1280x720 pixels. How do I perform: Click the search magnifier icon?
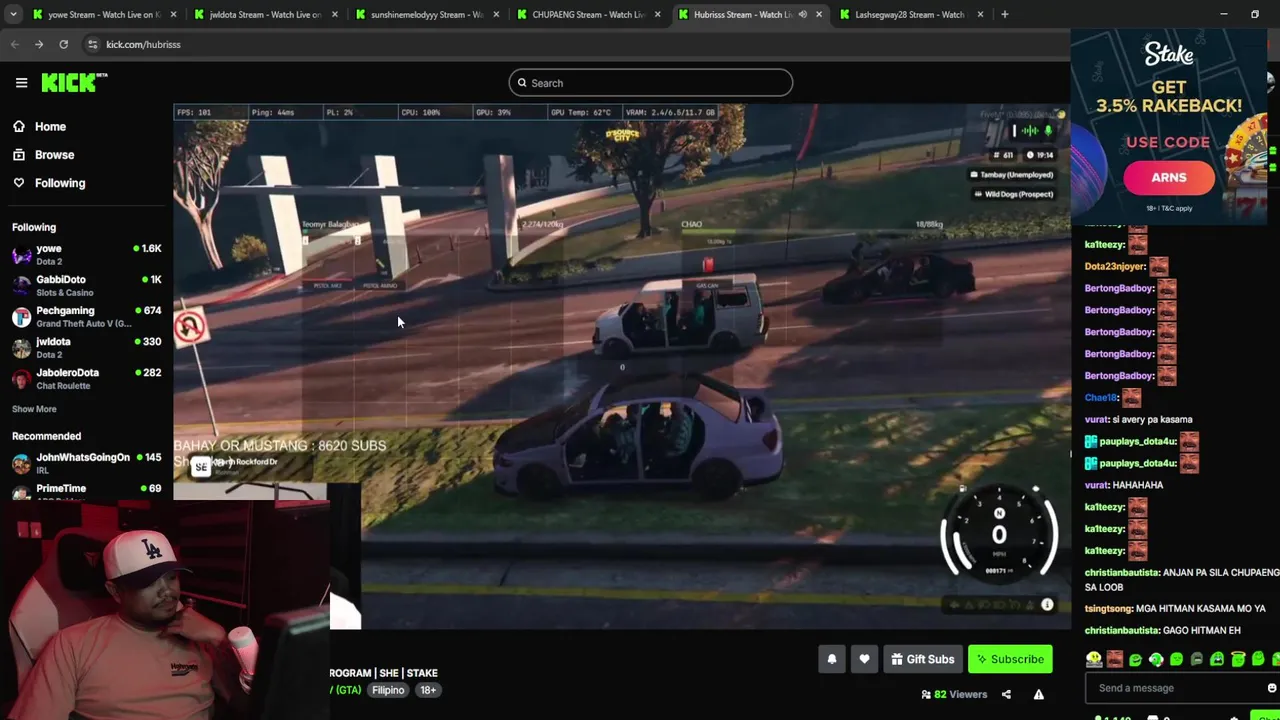click(x=521, y=83)
